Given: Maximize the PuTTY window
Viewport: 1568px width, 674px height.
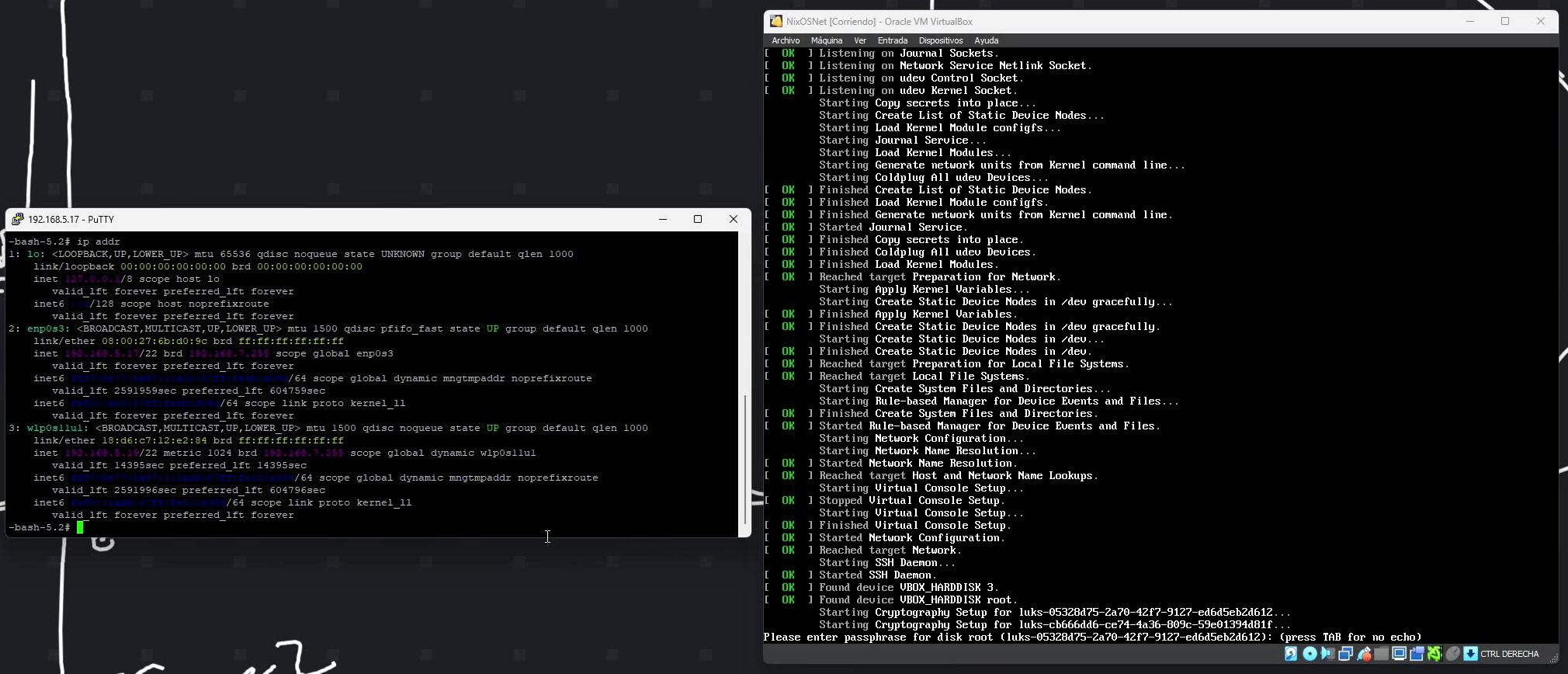Looking at the screenshot, I should 698,219.
